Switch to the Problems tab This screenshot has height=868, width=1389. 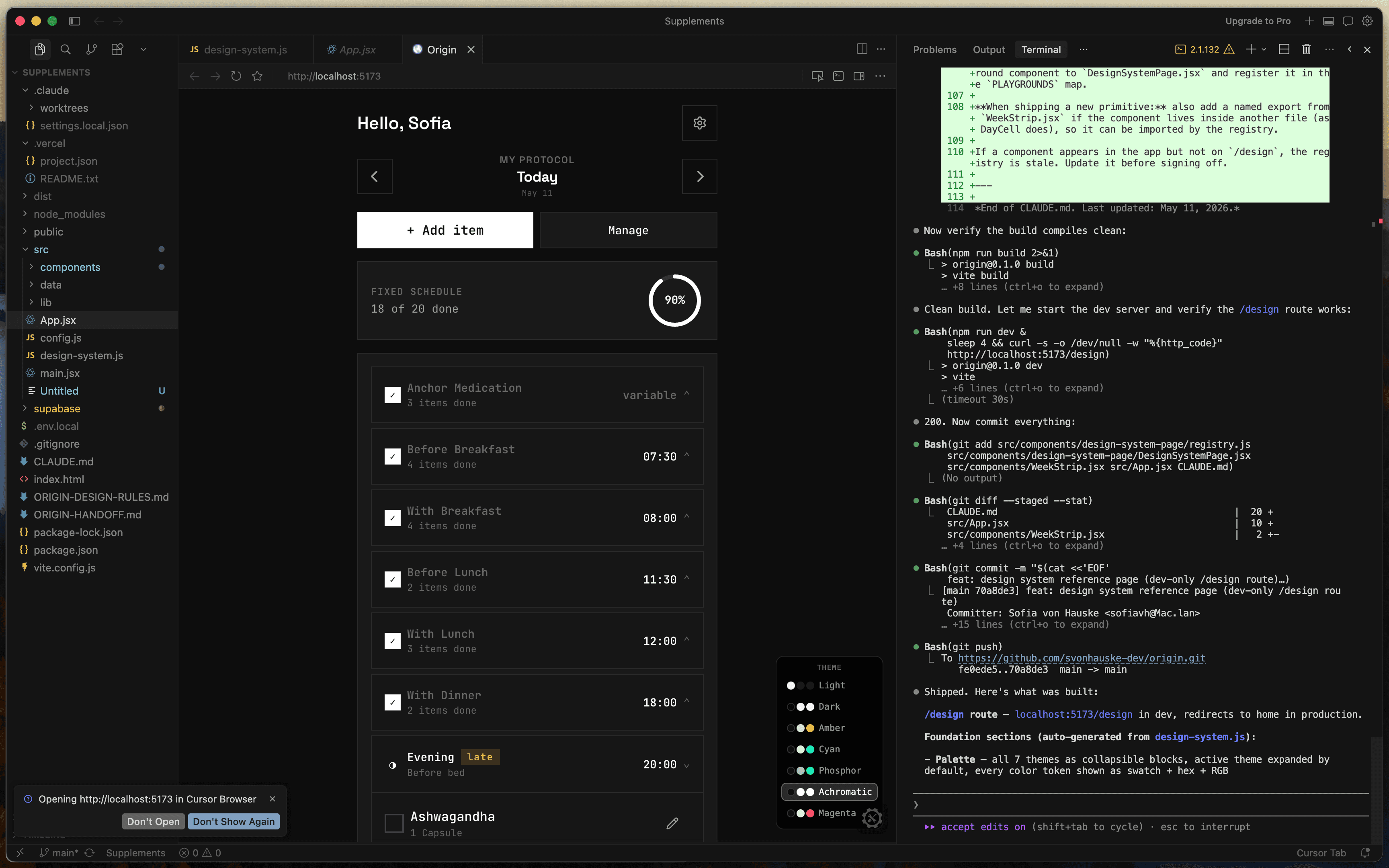tap(934, 49)
